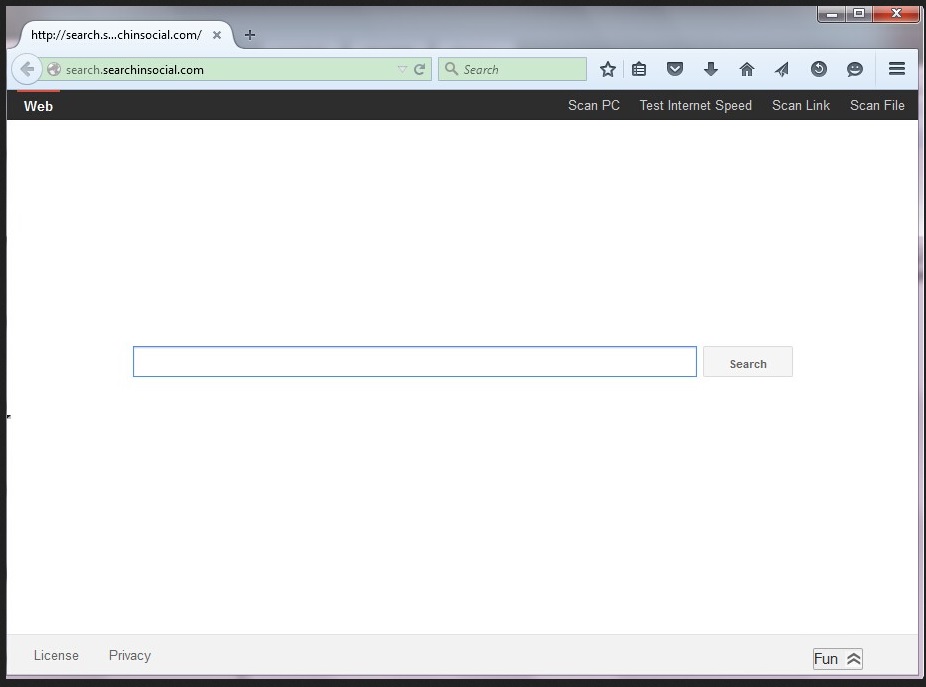Go back with the browser back arrow
The width and height of the screenshot is (926, 687).
click(x=27, y=69)
